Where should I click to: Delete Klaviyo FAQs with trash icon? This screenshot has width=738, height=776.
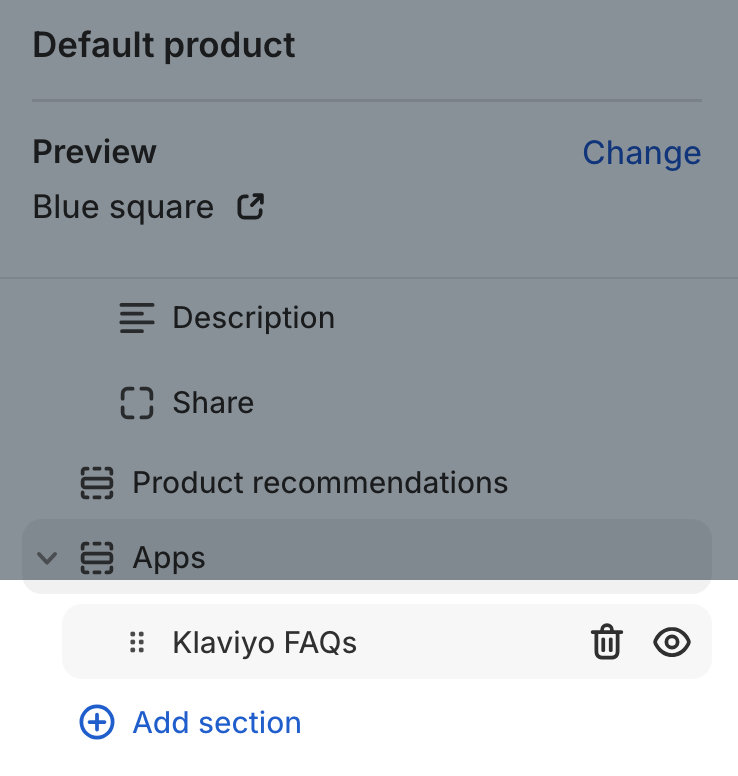(x=606, y=642)
